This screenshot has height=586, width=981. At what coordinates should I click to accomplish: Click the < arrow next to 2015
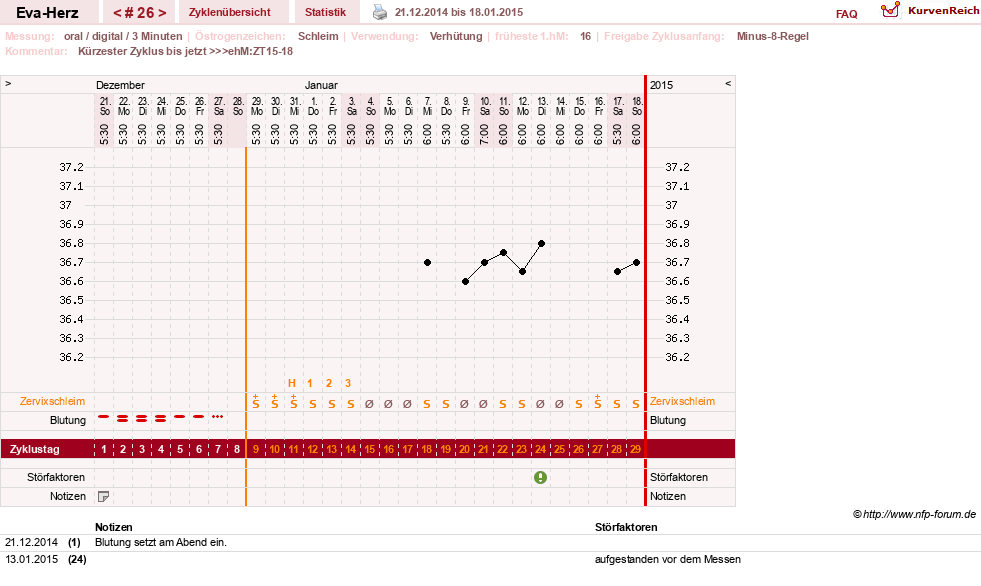728,83
